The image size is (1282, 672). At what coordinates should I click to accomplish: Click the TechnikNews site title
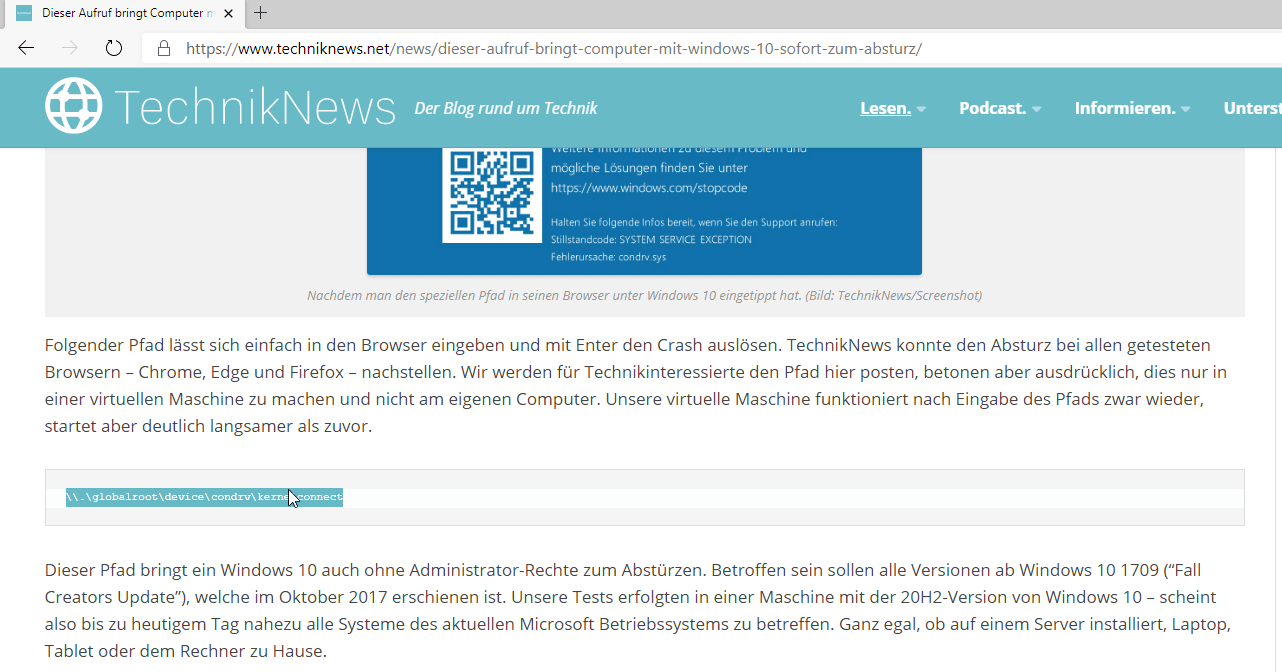[255, 107]
